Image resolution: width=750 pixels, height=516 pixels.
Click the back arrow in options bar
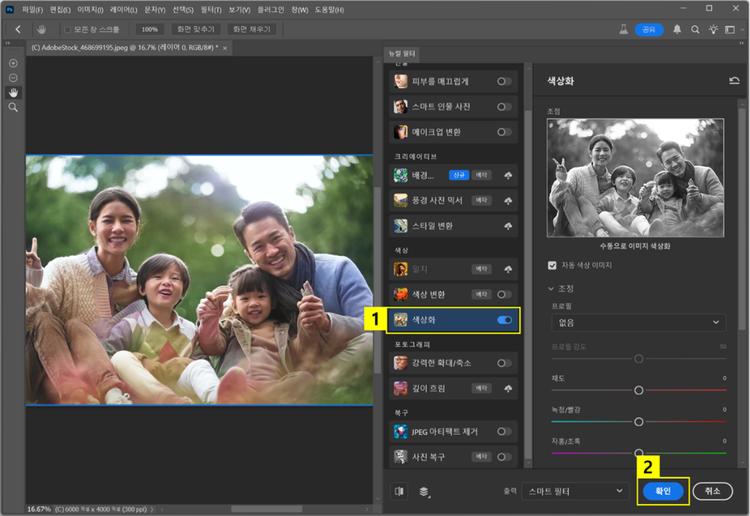[x=18, y=30]
